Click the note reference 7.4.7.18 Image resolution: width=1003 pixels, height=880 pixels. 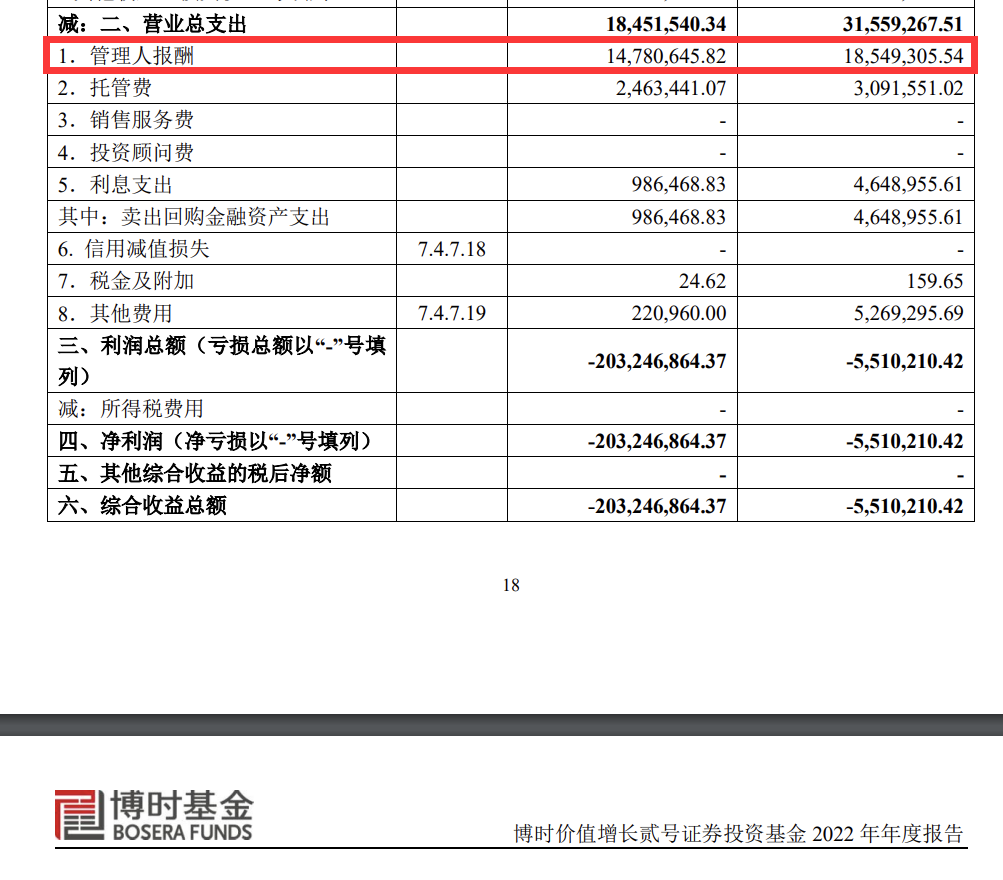point(452,249)
